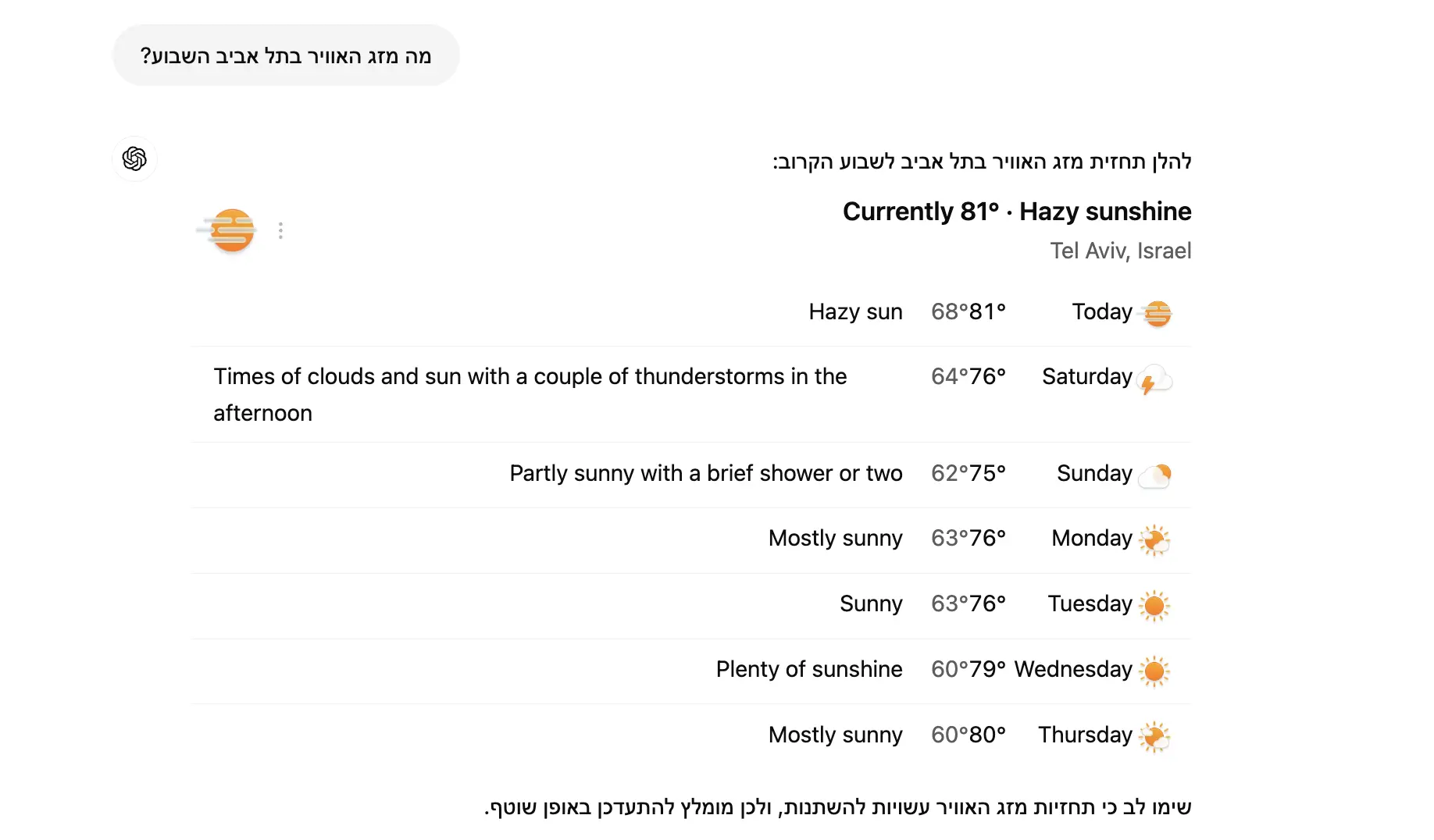Click the Hebrew forecast disclaimer sentence

click(837, 807)
